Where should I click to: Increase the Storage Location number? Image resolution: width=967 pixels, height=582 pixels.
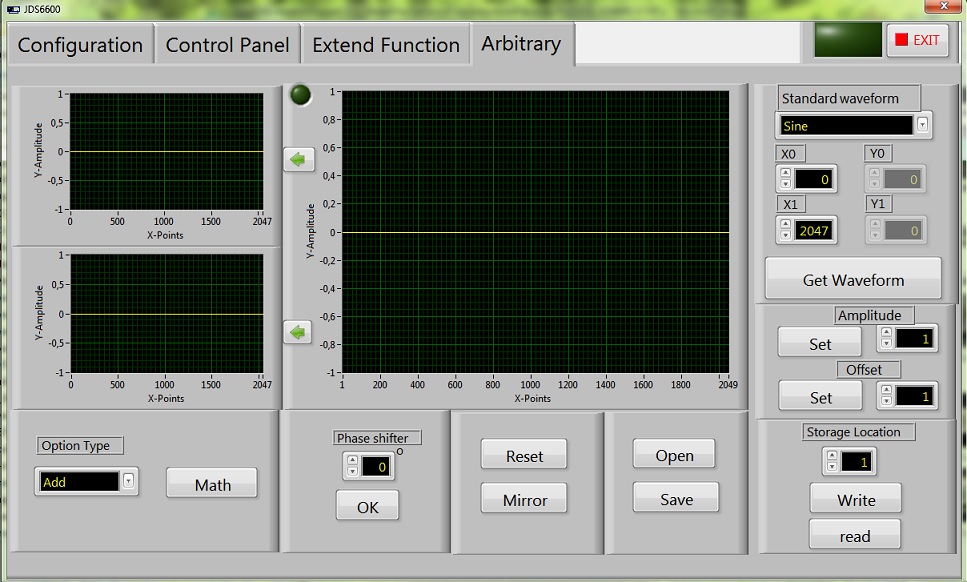(x=832, y=456)
